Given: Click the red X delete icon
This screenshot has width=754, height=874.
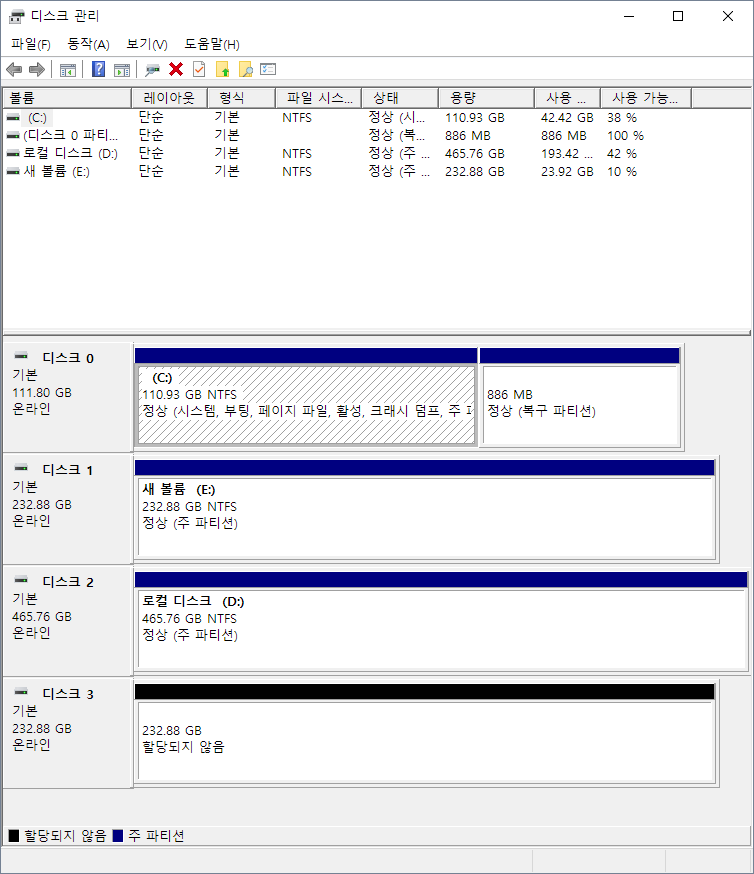Looking at the screenshot, I should point(176,69).
